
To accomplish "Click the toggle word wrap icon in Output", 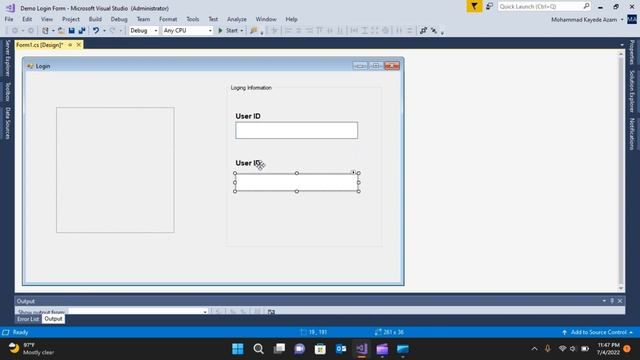I will click(271, 312).
